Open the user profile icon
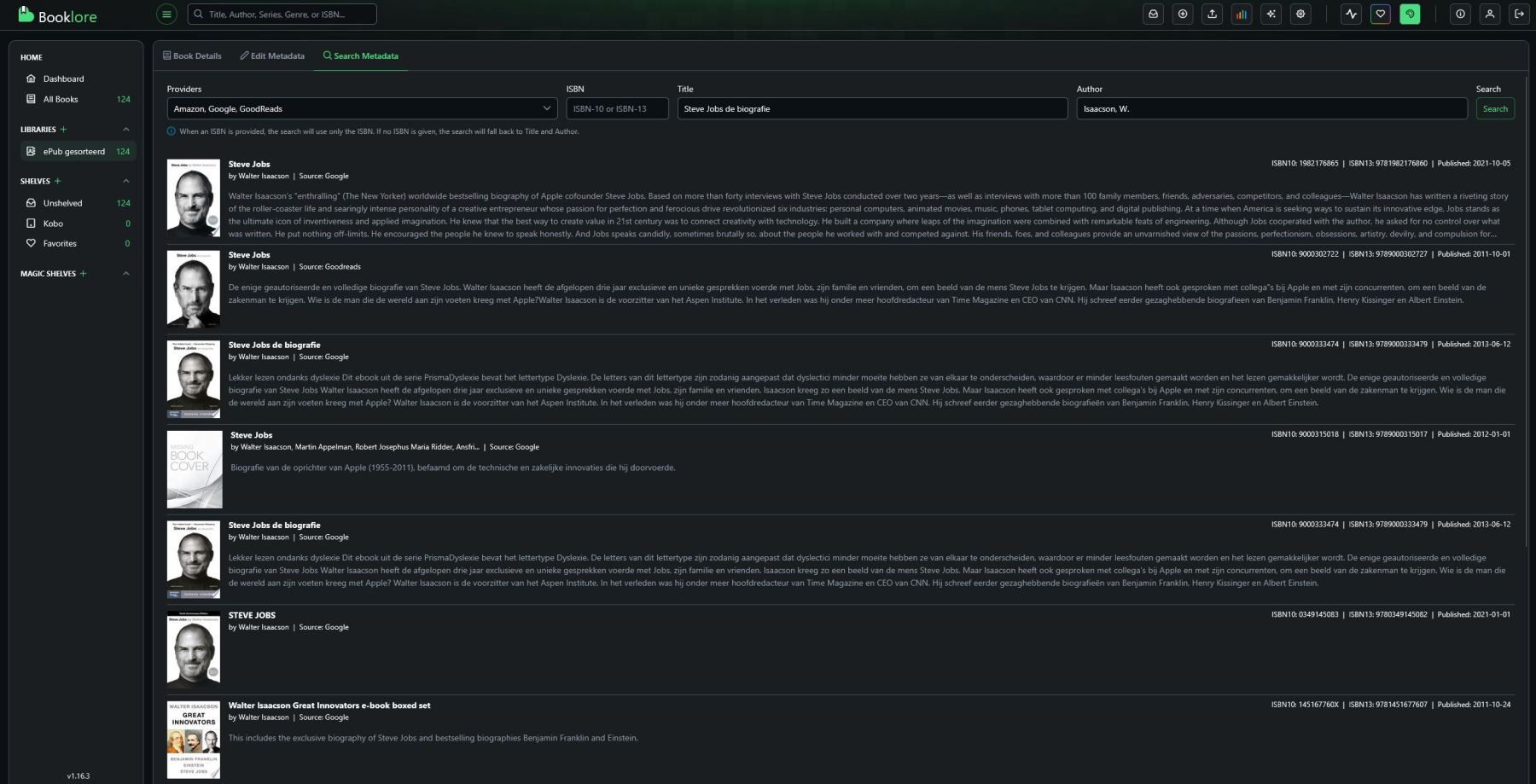1536x784 pixels. pos(1490,14)
